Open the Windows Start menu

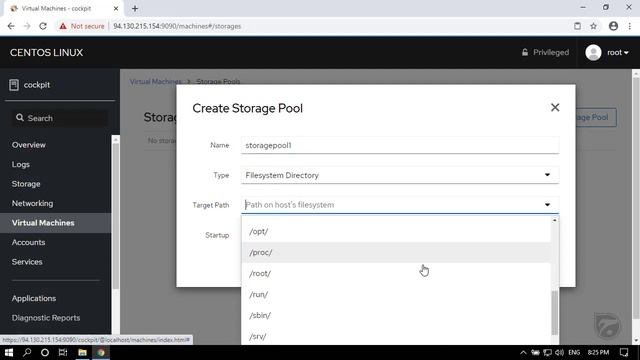(x=9, y=352)
